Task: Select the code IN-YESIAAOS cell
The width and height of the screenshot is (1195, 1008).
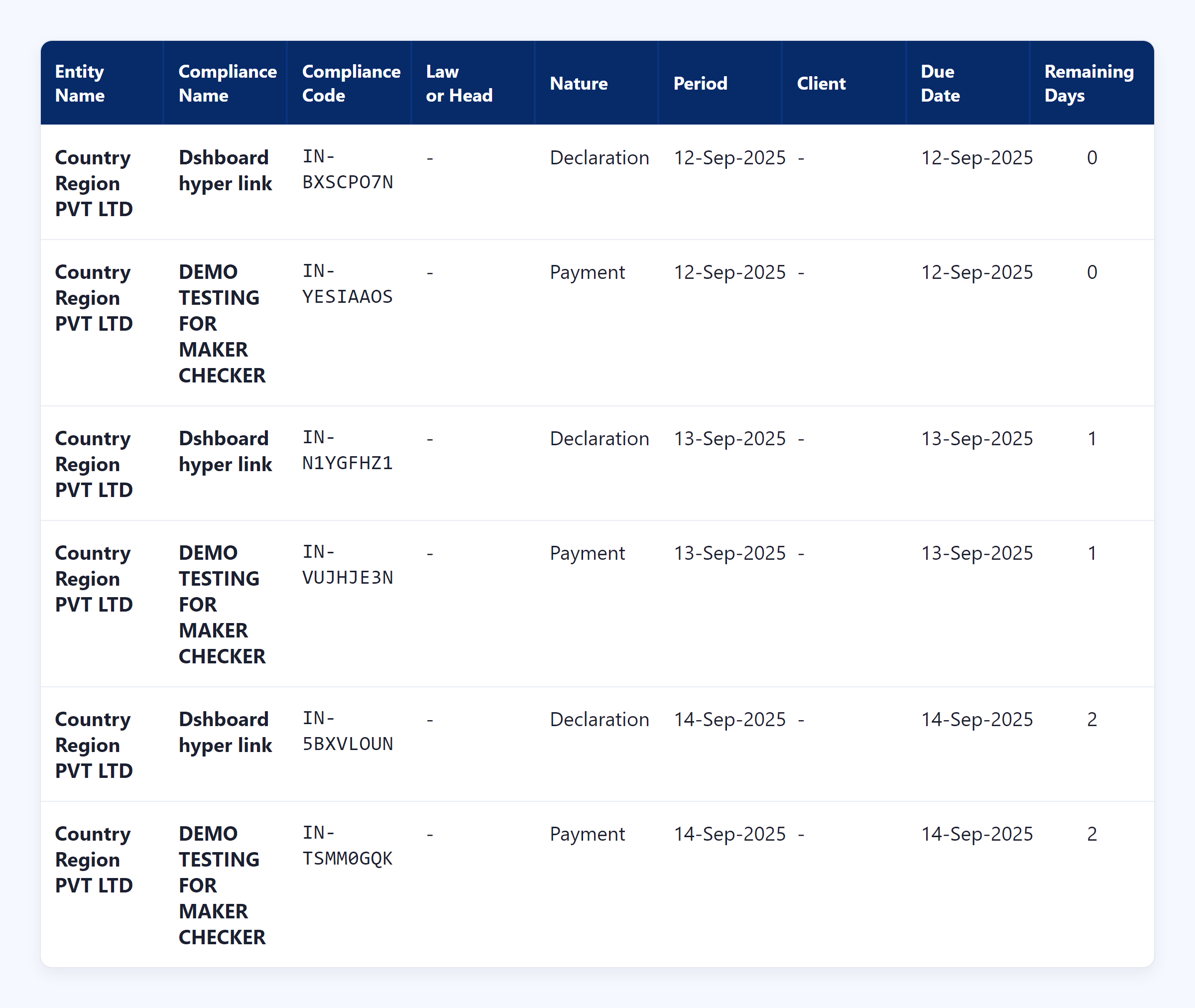Action: 348,284
